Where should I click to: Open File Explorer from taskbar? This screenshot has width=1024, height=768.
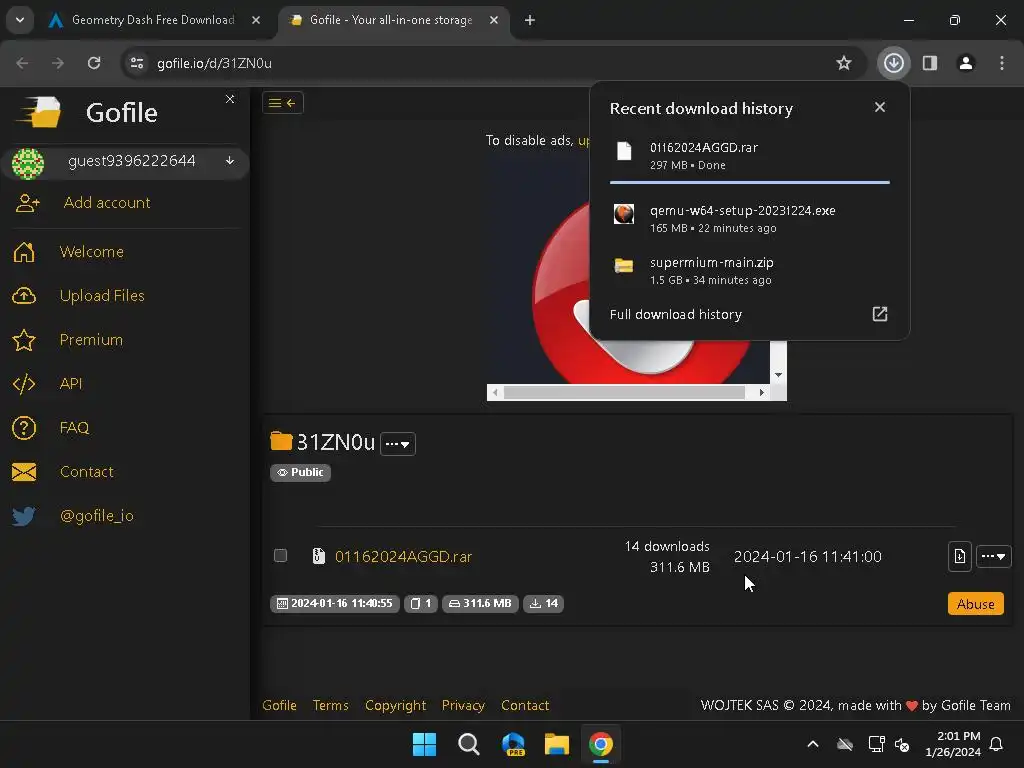click(556, 744)
